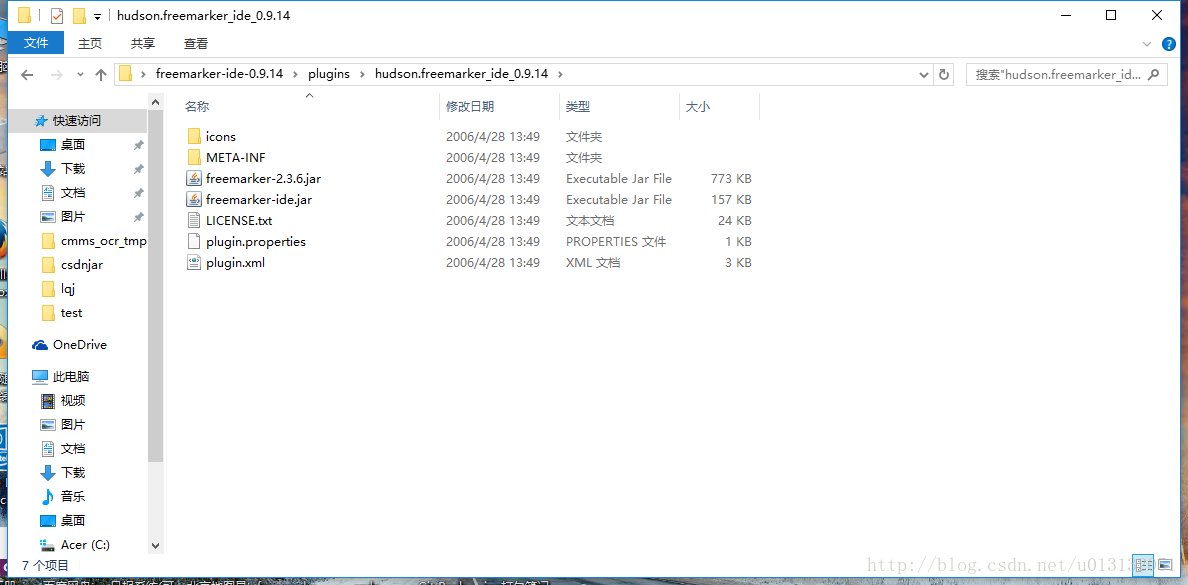Screen dimensions: 1188x585
Task: Expand breadcrumb arrow after hudson.freemarker_ide_0.9.14
Action: pos(559,74)
